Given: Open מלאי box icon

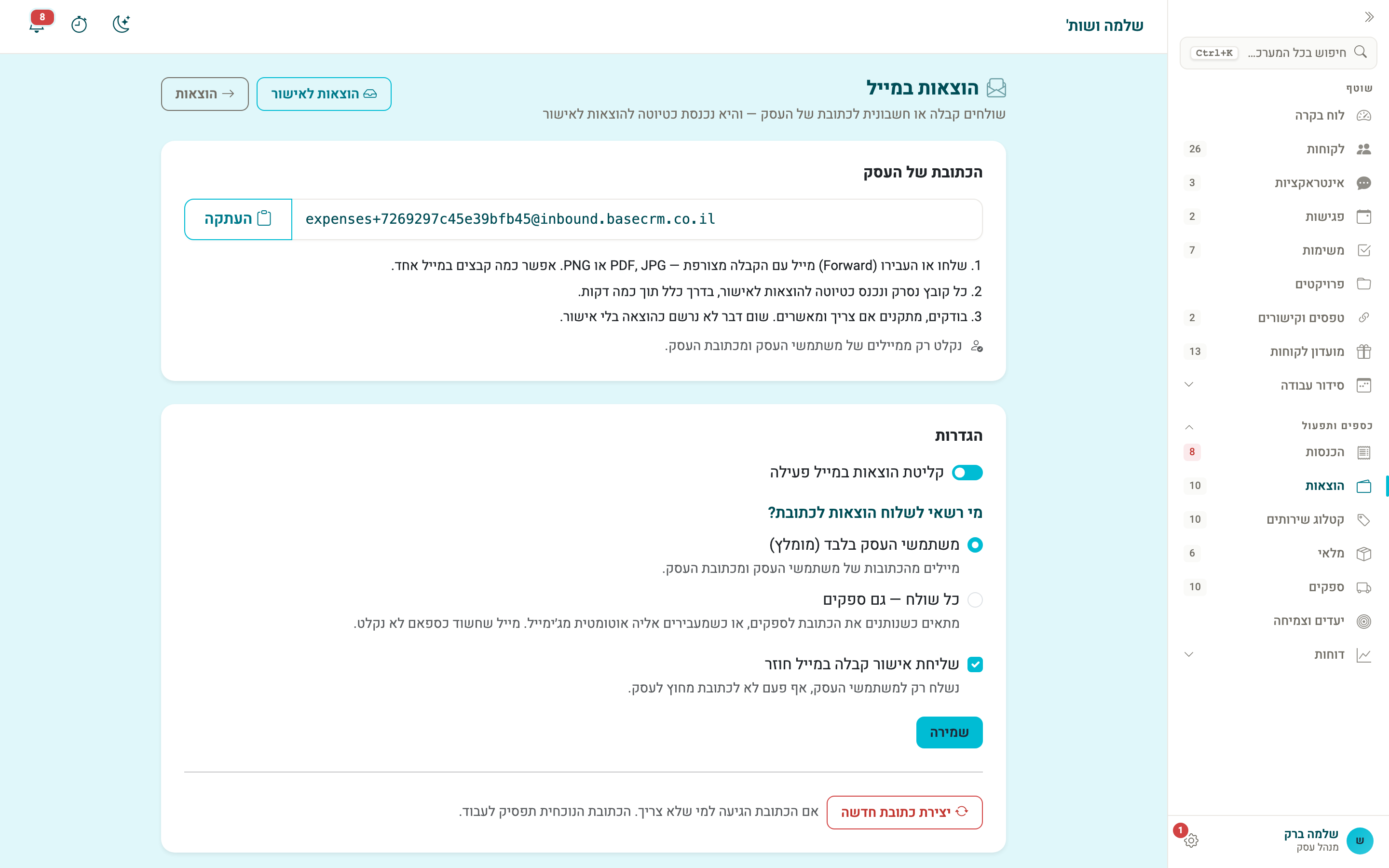Looking at the screenshot, I should point(1364,554).
